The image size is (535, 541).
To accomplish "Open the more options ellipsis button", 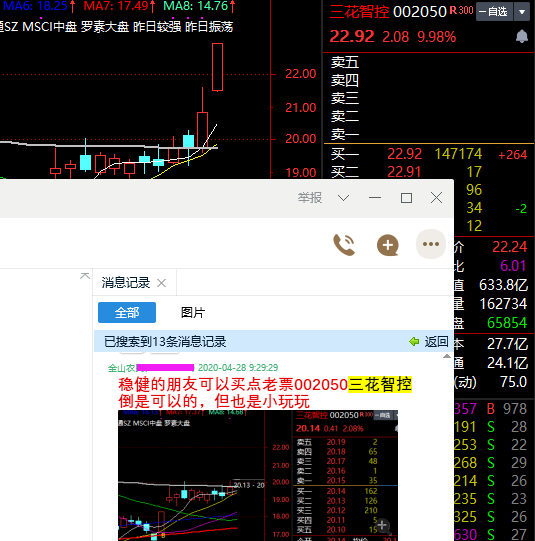I will coord(430,244).
